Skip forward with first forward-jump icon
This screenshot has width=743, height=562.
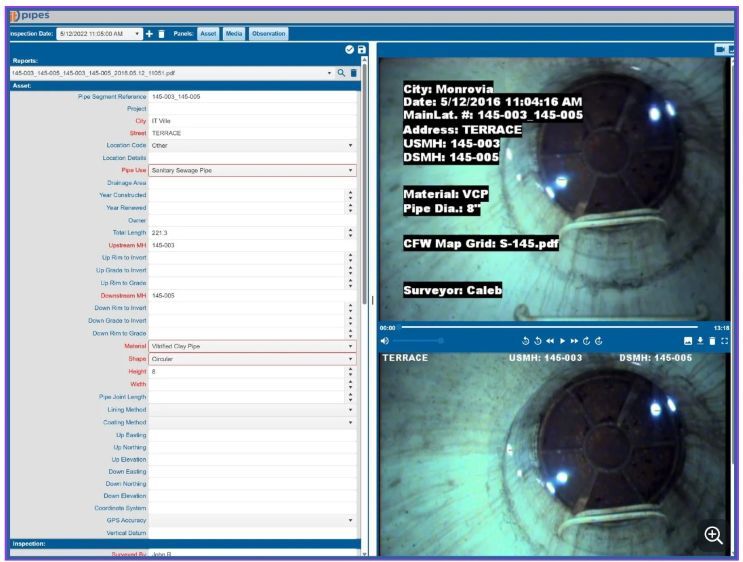[587, 341]
